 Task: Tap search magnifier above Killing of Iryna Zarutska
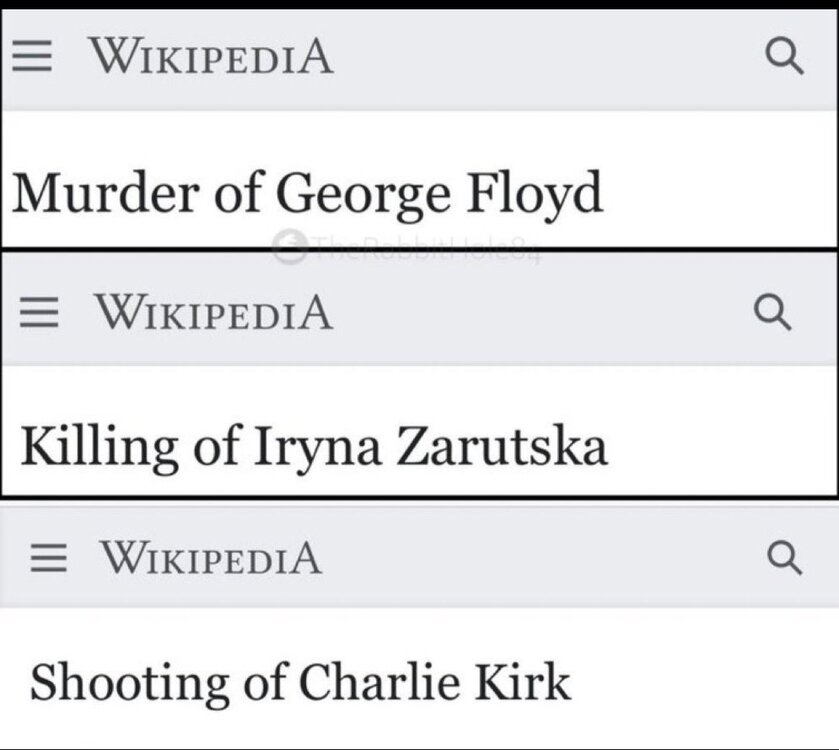tap(773, 312)
